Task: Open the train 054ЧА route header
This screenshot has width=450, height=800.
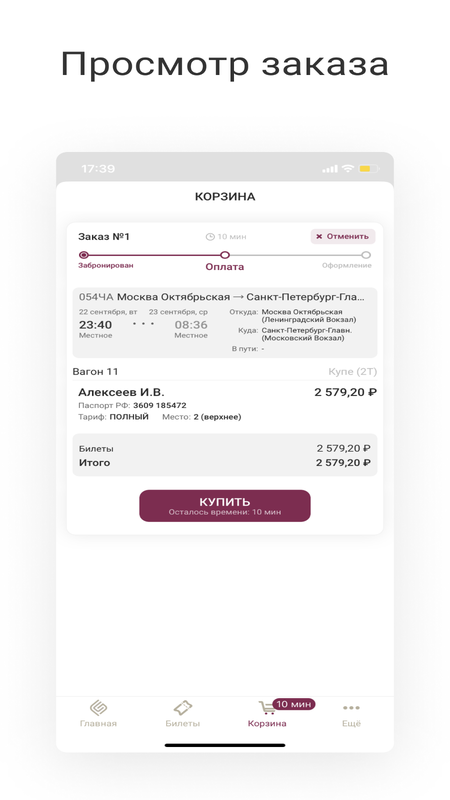Action: tap(222, 297)
